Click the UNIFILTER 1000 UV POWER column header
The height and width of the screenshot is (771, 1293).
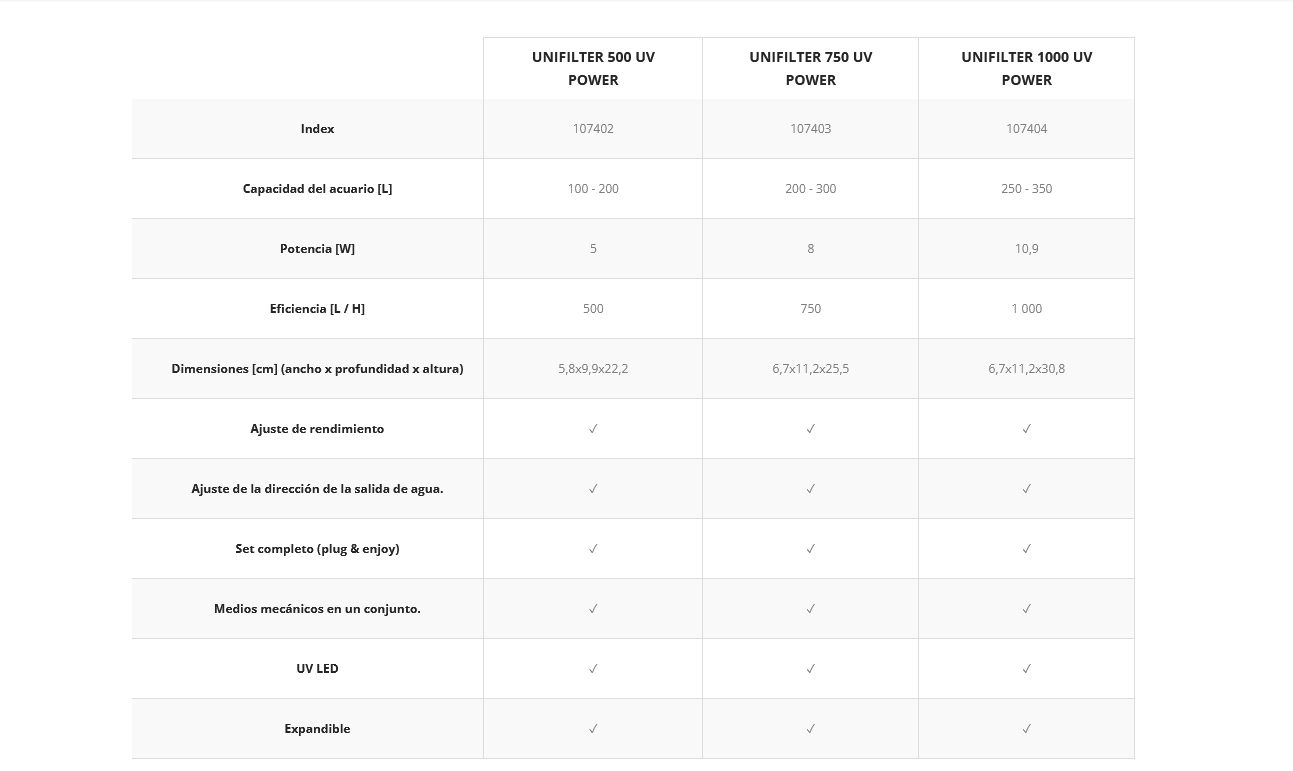click(x=1026, y=68)
